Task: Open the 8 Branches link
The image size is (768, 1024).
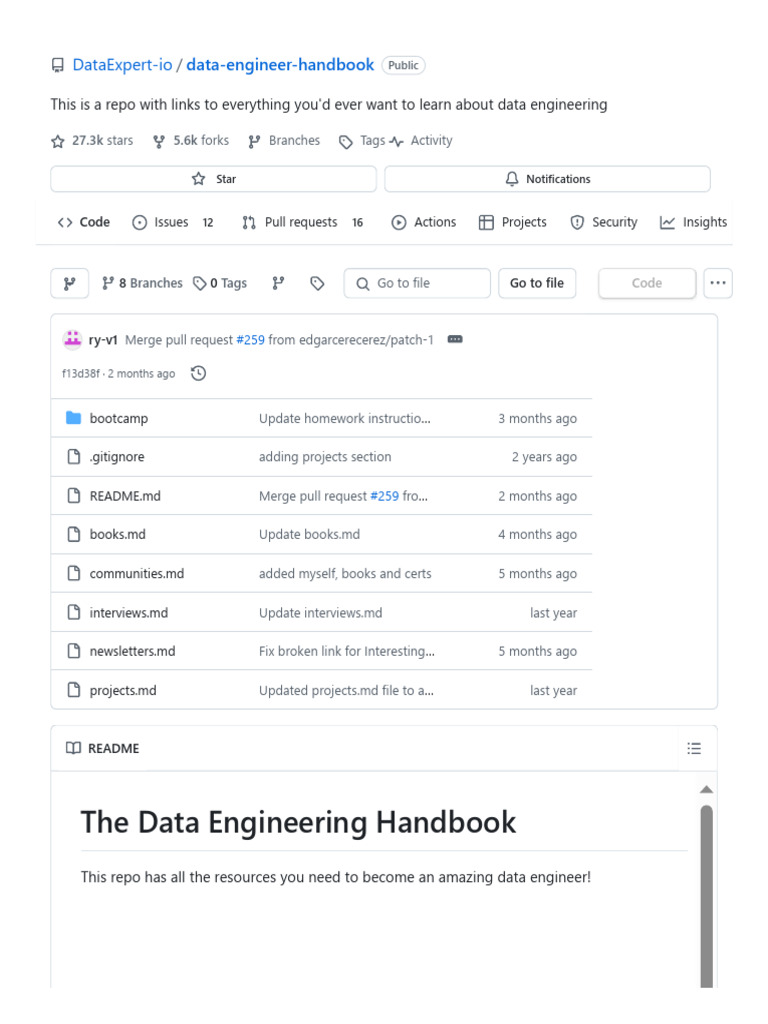Action: coord(142,283)
